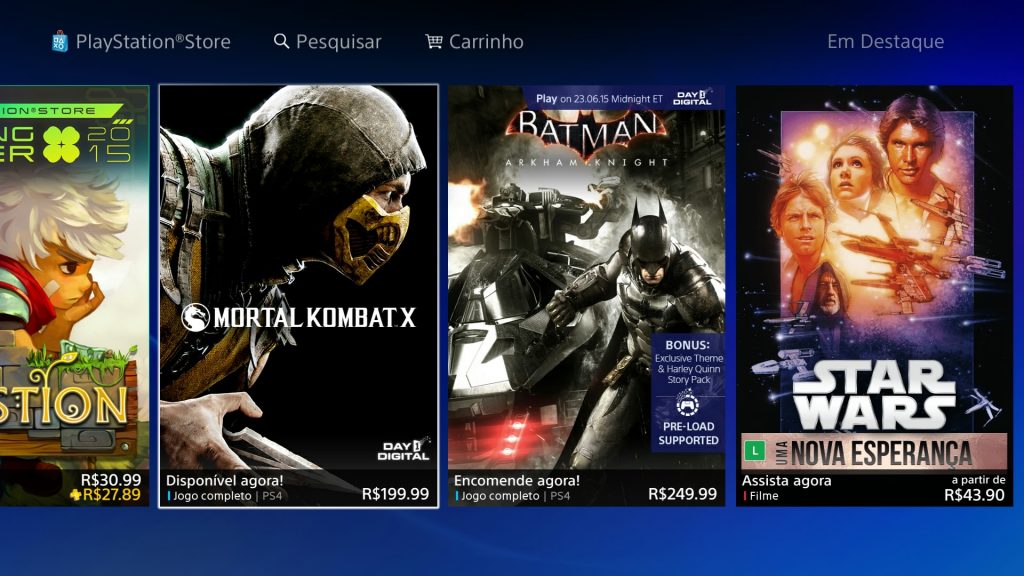Image resolution: width=1024 pixels, height=576 pixels.
Task: Click the Star Wars price R$43.90
Action: point(974,495)
